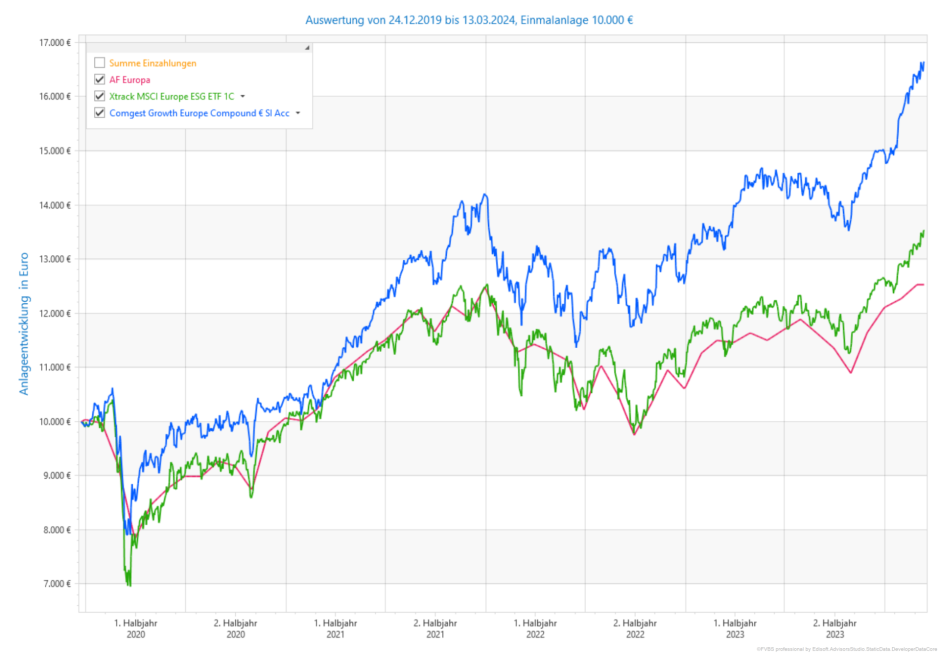Image resolution: width=940 pixels, height=653 pixels.
Task: Click the 17.000 € y-axis label
Action: click(54, 43)
